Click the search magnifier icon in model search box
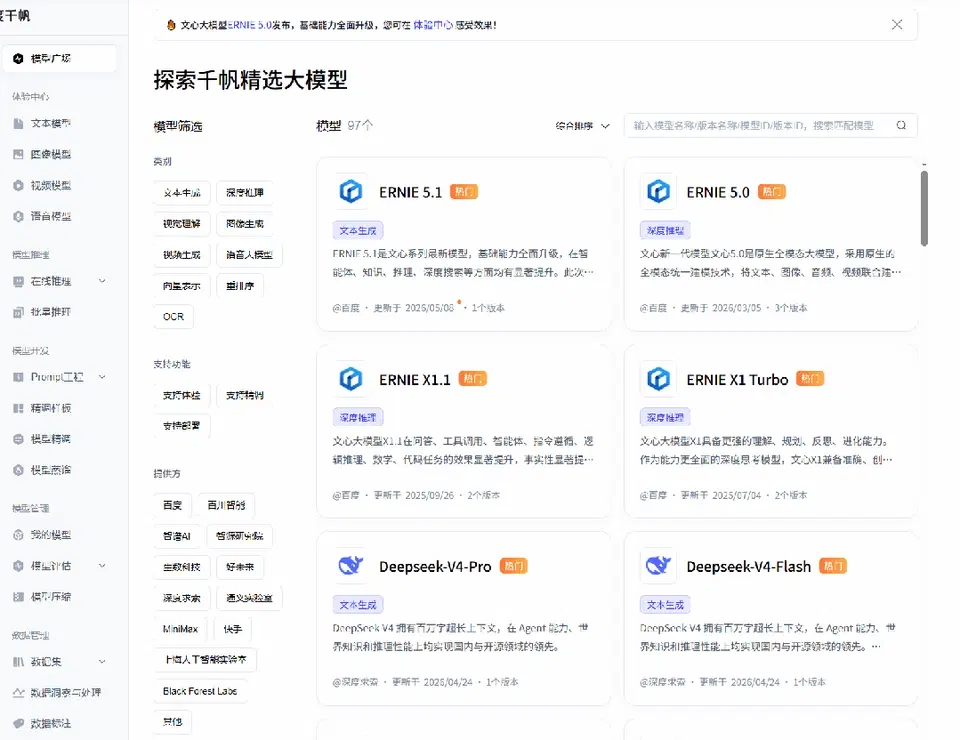Viewport: 960px width, 740px height. (901, 125)
